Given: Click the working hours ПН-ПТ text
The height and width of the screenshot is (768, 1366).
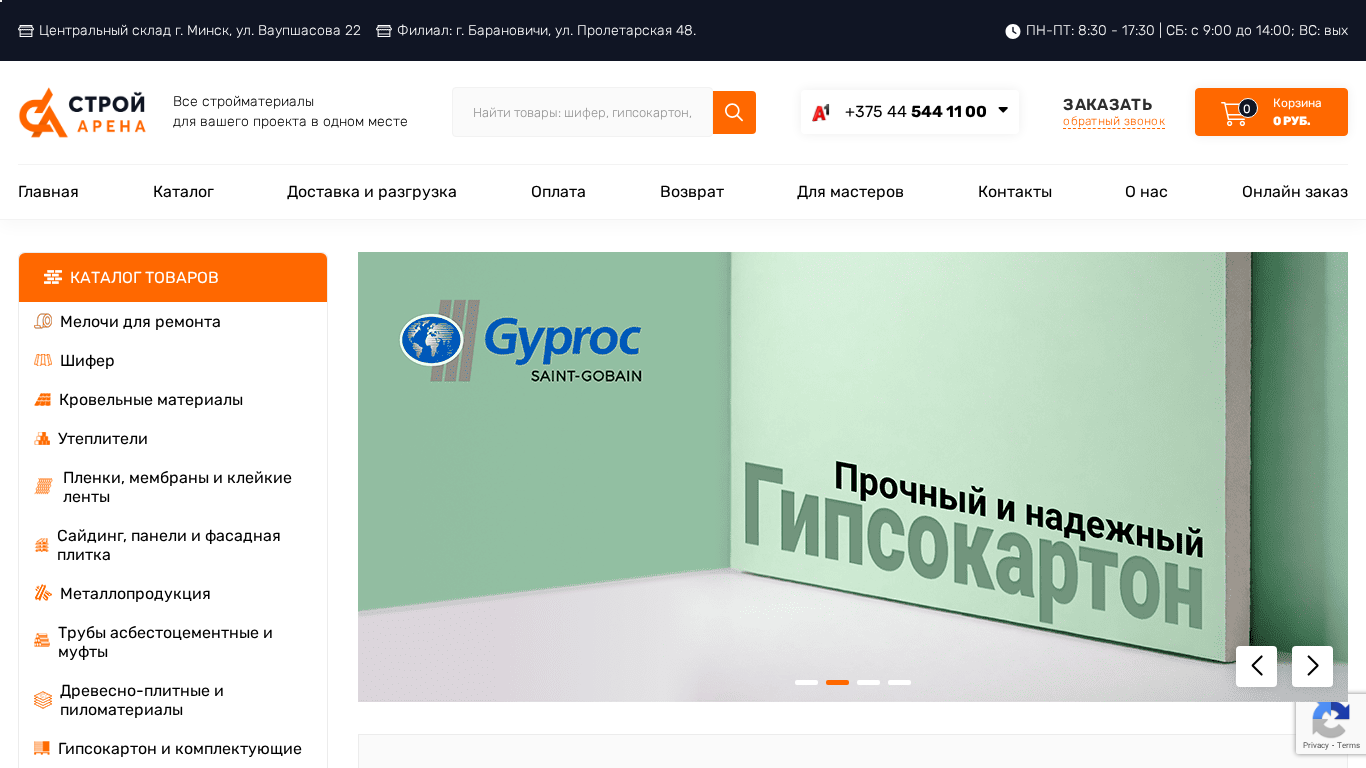Looking at the screenshot, I should [1187, 31].
